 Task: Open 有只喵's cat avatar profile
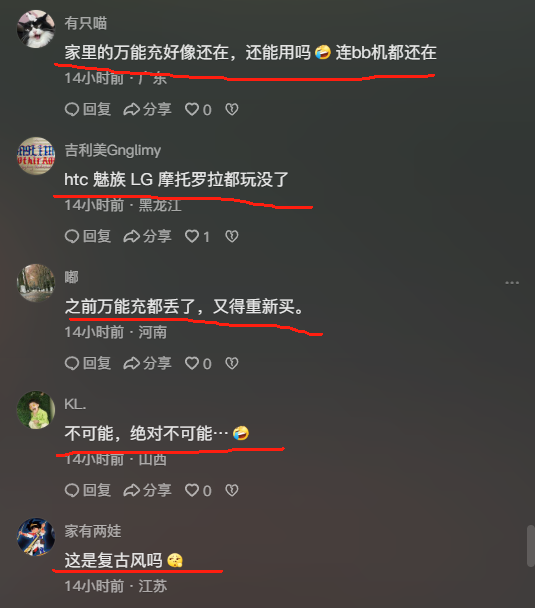click(36, 29)
